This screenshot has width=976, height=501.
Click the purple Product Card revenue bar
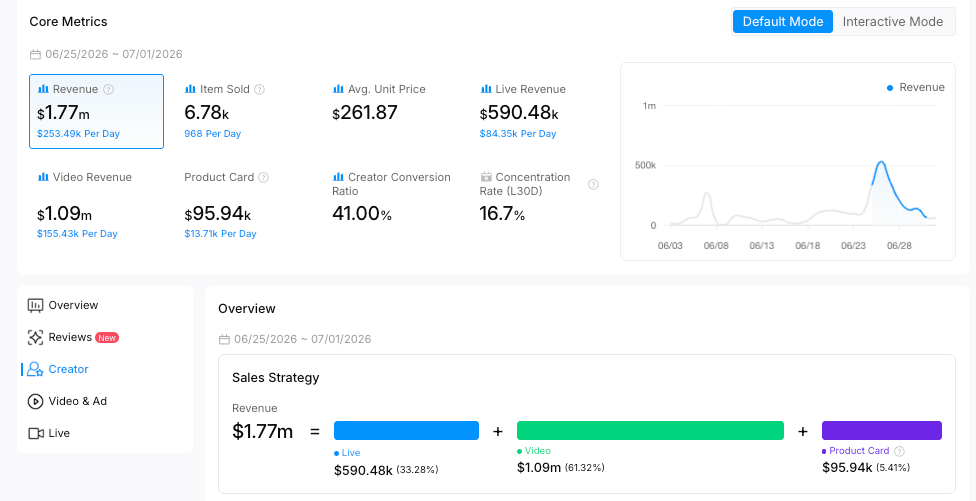coord(882,431)
